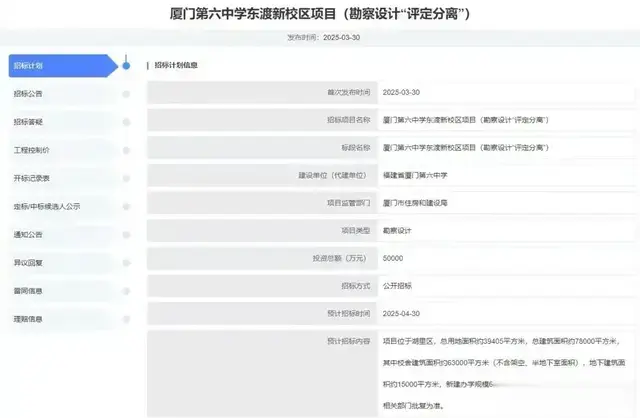This screenshot has height=418, width=640.
Task: Open the 工程控制价 tab
Action: tap(63, 150)
